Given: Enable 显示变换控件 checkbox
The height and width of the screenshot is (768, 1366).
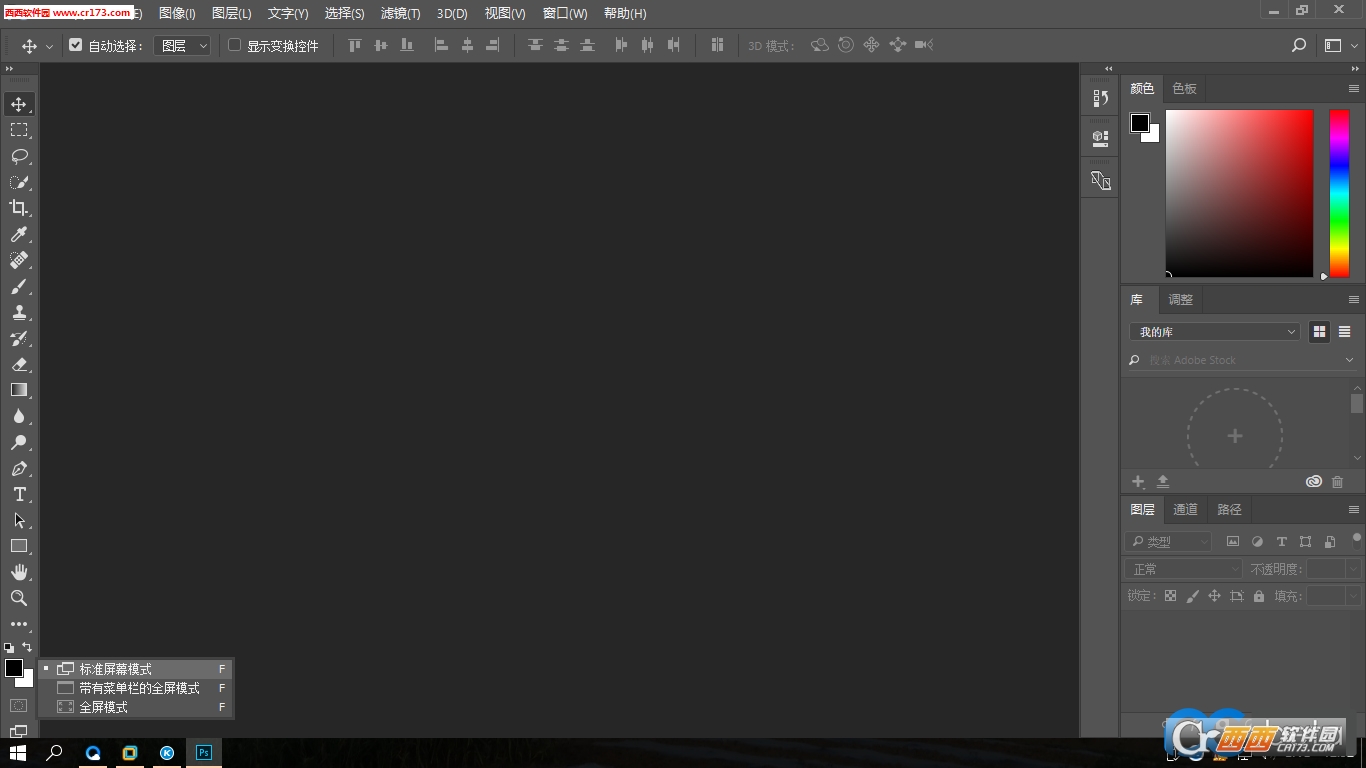Looking at the screenshot, I should tap(233, 45).
